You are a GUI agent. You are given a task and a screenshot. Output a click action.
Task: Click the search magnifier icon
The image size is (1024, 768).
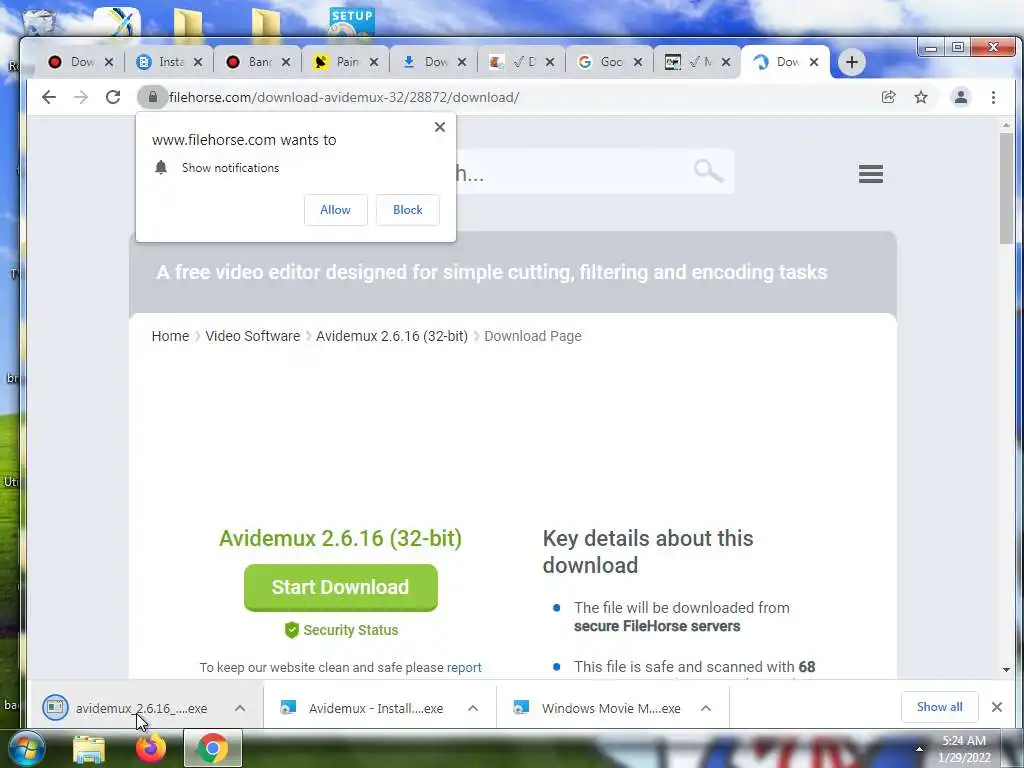pos(708,171)
